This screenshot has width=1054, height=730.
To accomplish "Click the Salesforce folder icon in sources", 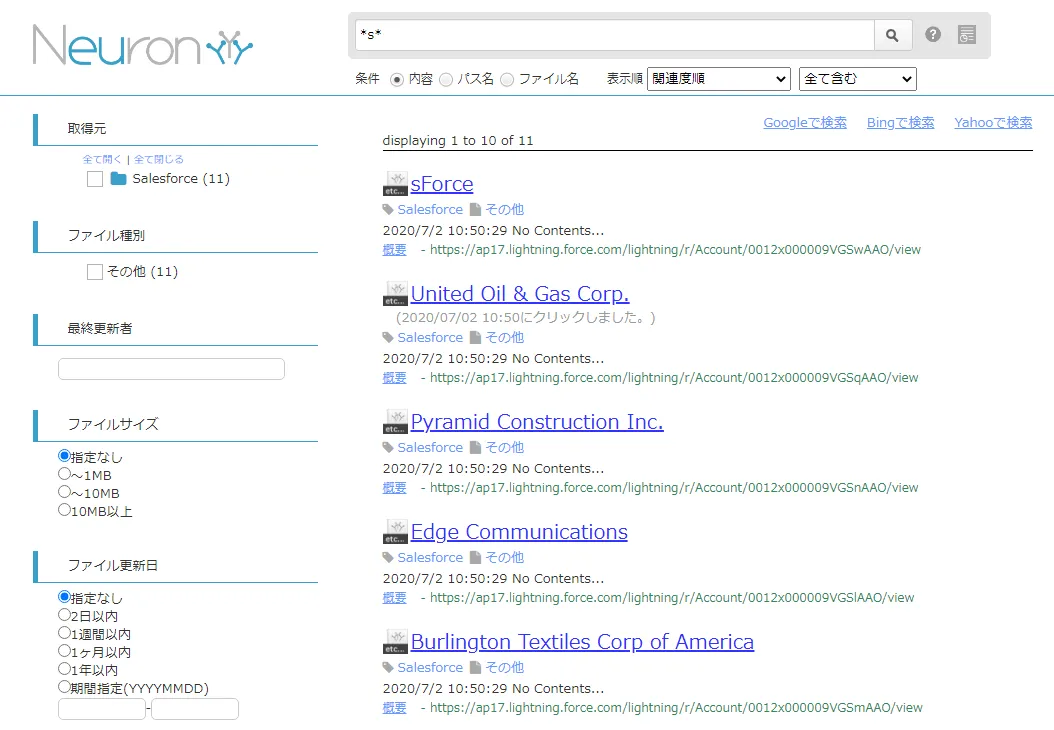I will [119, 179].
